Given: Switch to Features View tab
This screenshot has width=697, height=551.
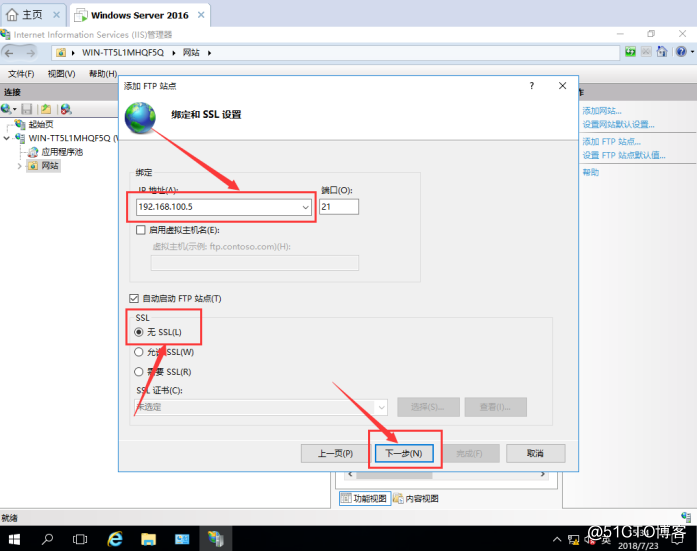Looking at the screenshot, I should point(365,499).
